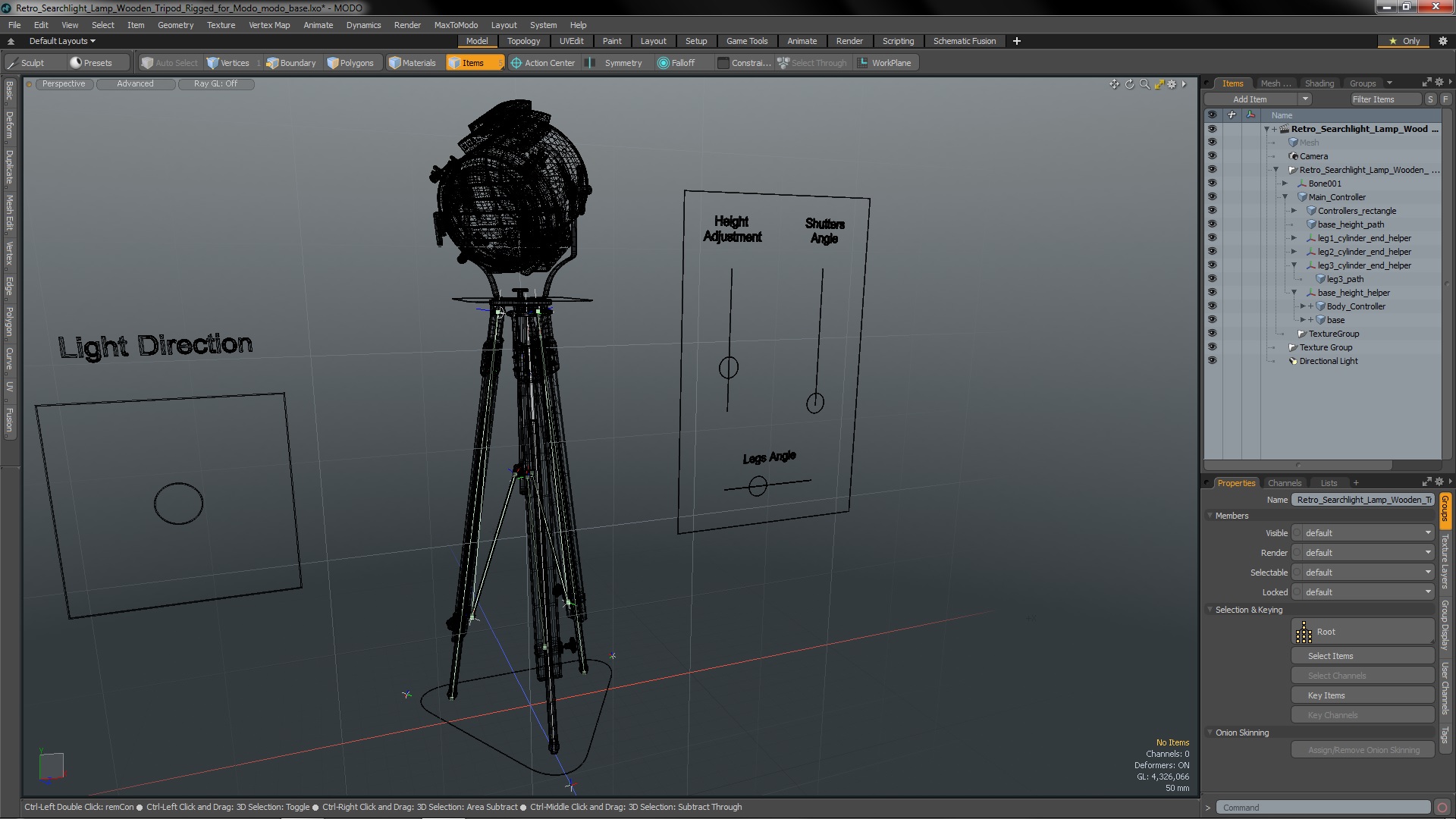Screen dimensions: 1456x819
Task: Activate Items selection mode
Action: 475,63
